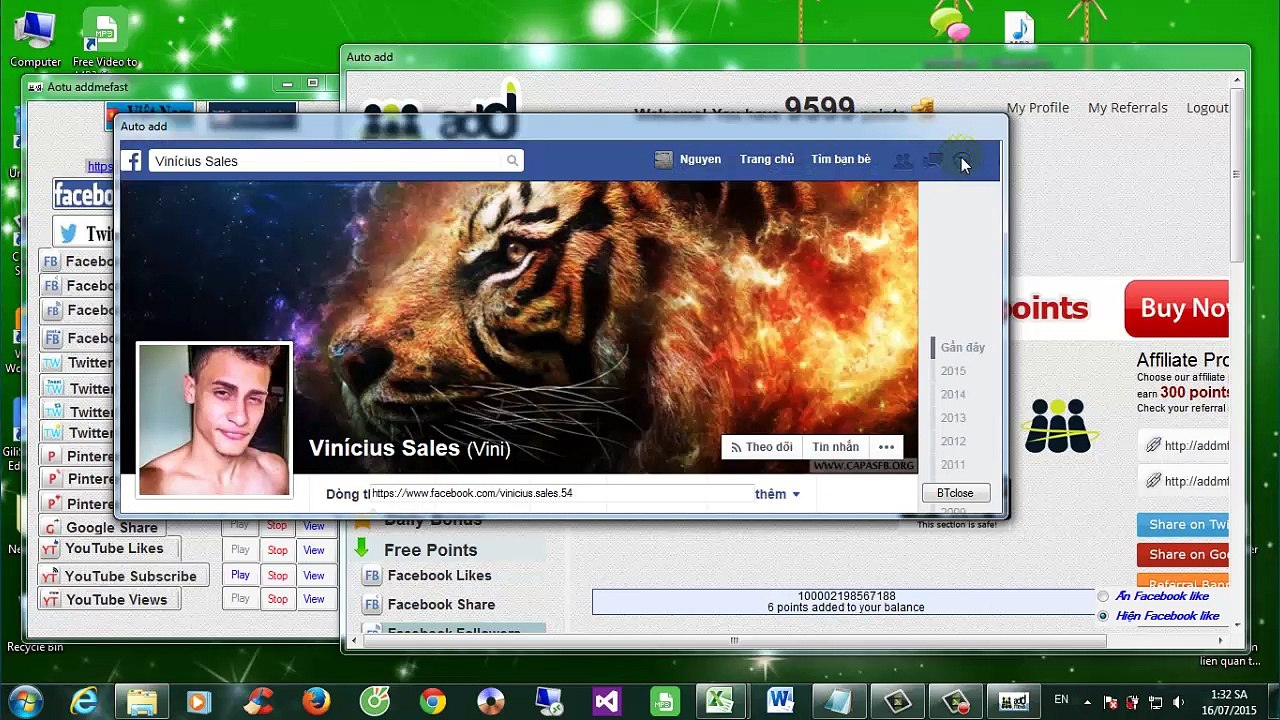Click the Theo dõi follow button
This screenshot has height=720, width=1280.
[x=761, y=447]
